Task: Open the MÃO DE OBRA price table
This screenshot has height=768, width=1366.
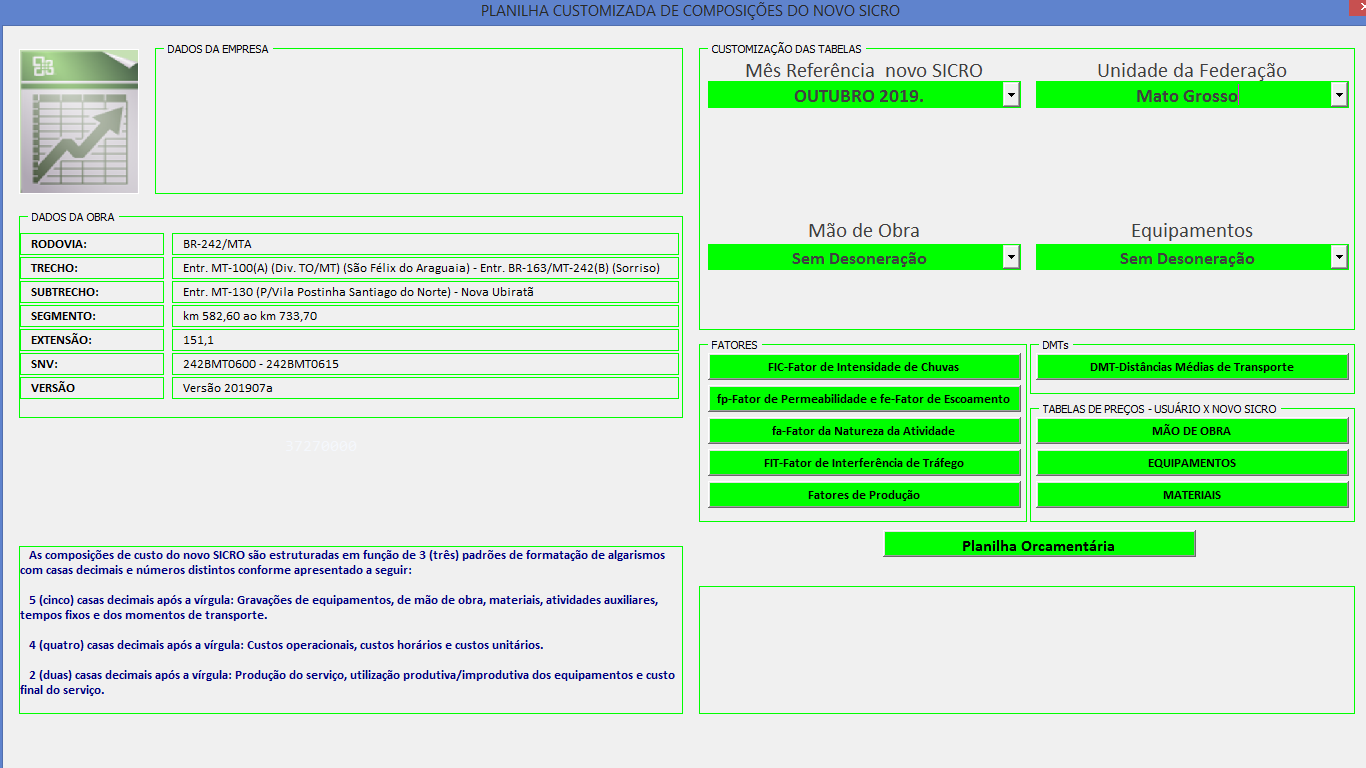Action: tap(1192, 431)
